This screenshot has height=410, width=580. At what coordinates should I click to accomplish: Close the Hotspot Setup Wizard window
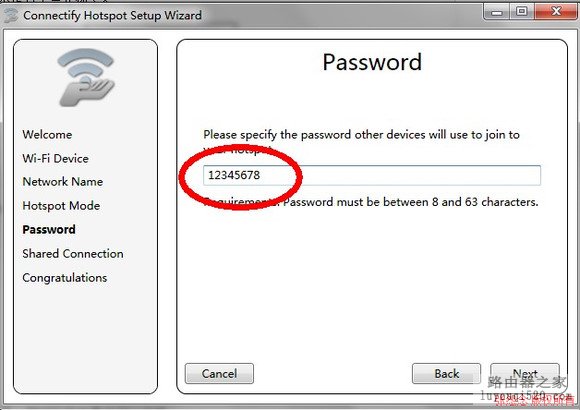pos(556,12)
